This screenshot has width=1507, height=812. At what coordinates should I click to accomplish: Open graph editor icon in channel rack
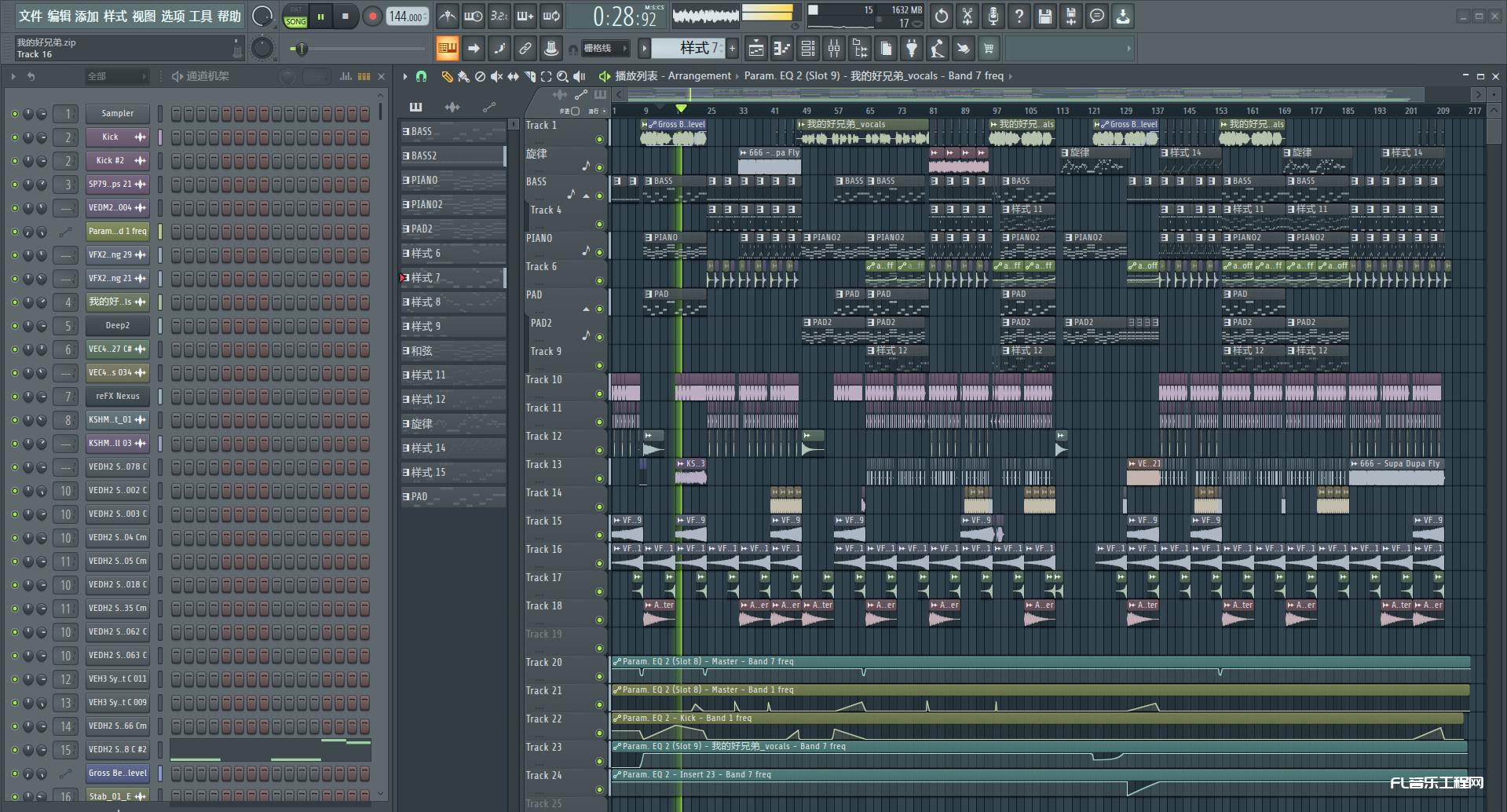coord(346,76)
